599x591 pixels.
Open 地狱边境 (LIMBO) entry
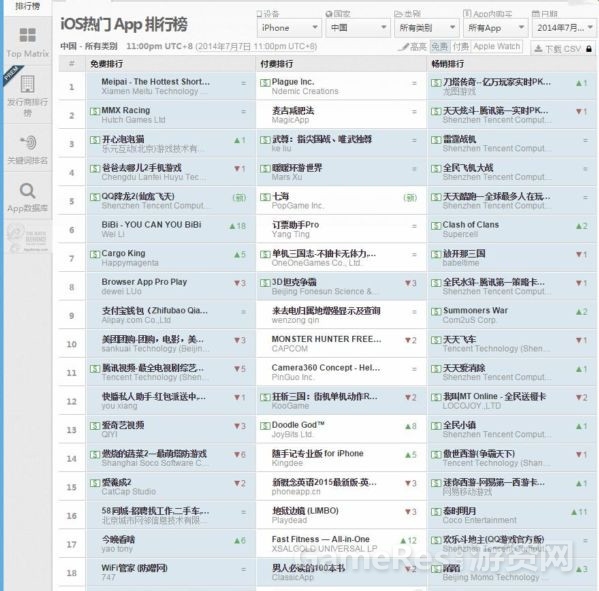[305, 511]
